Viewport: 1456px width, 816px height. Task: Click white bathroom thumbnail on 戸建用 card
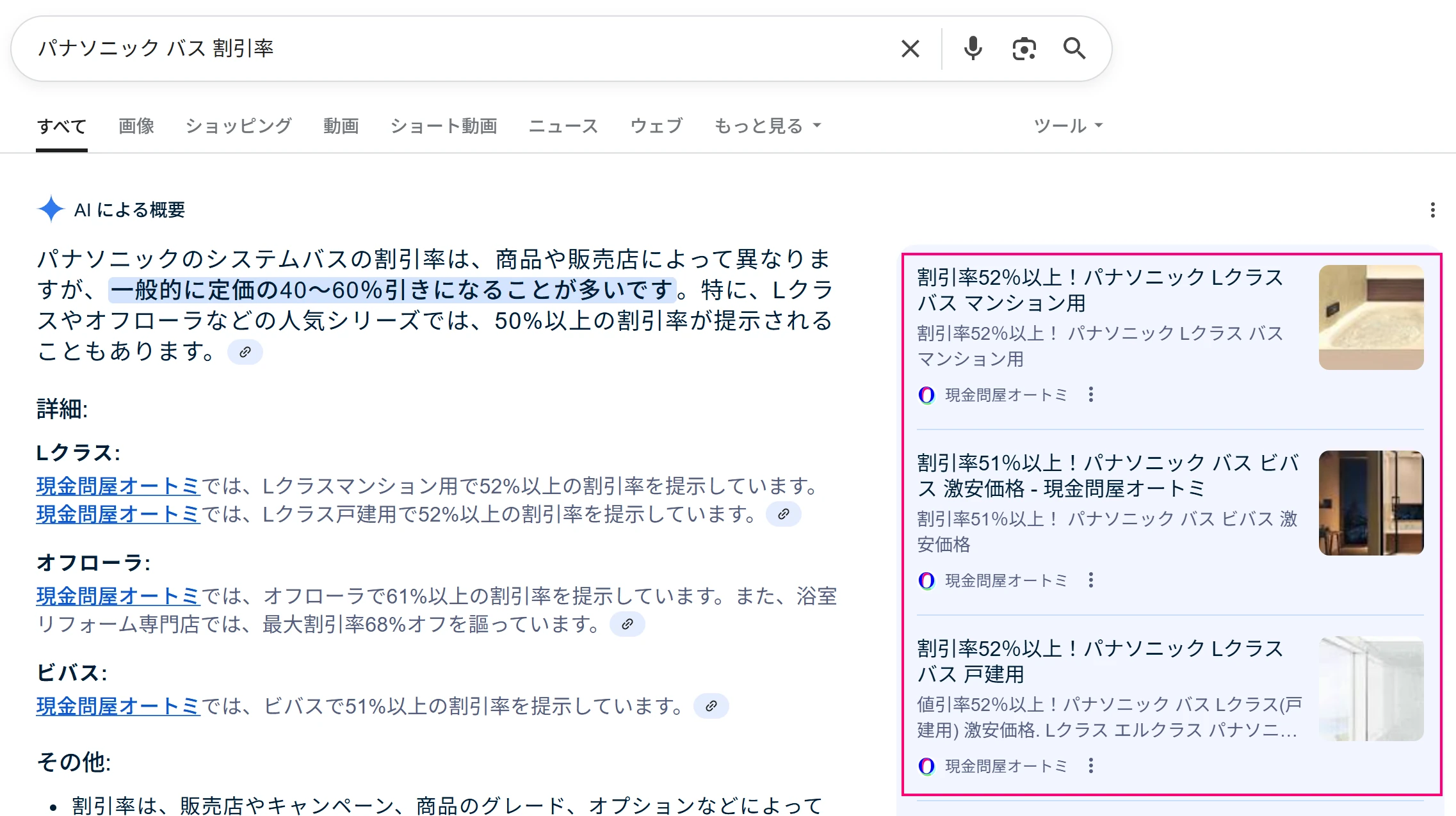coord(1371,689)
